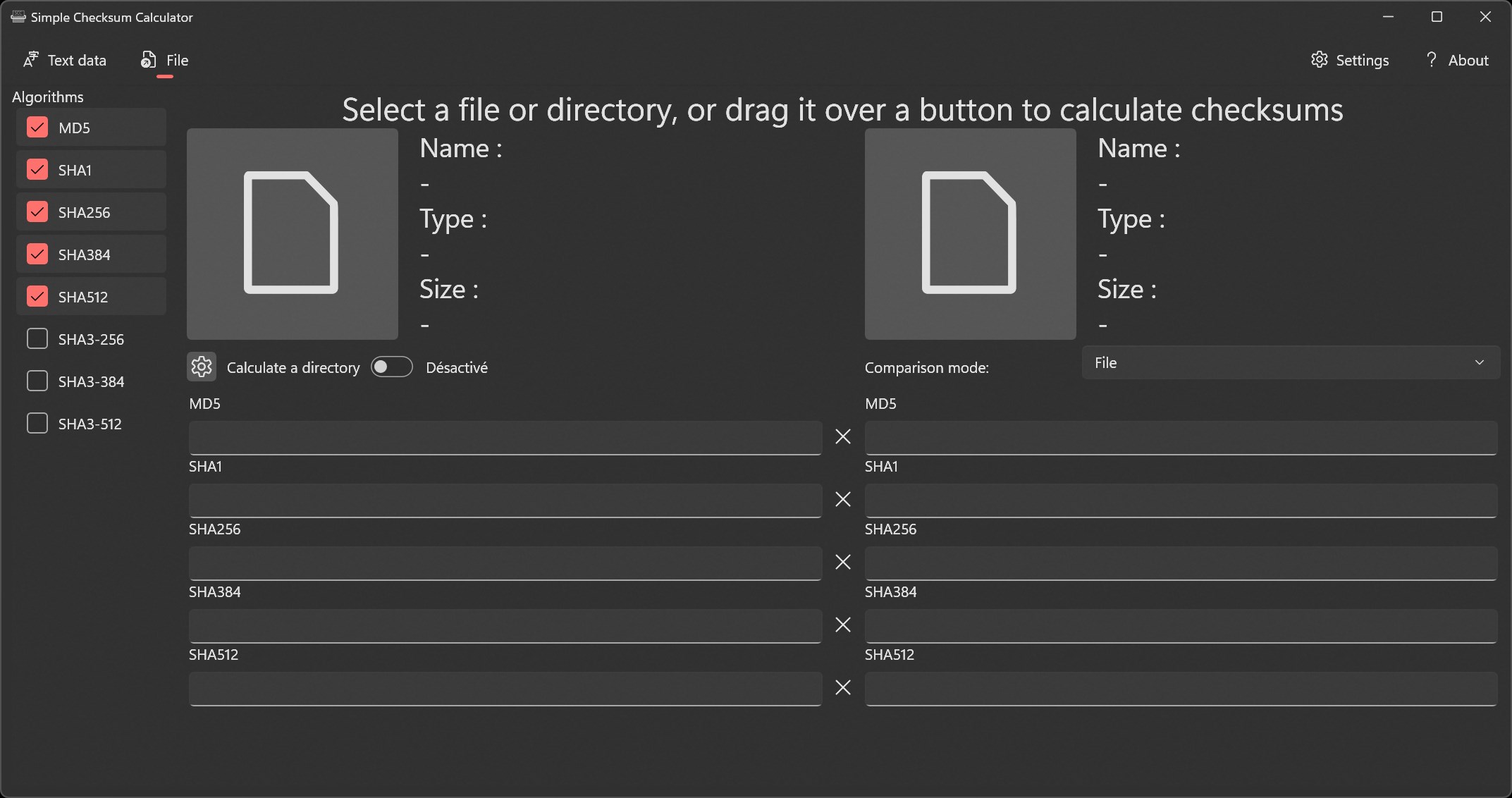1512x798 pixels.
Task: Clear the MD5 row with its X icon
Action: coord(843,436)
